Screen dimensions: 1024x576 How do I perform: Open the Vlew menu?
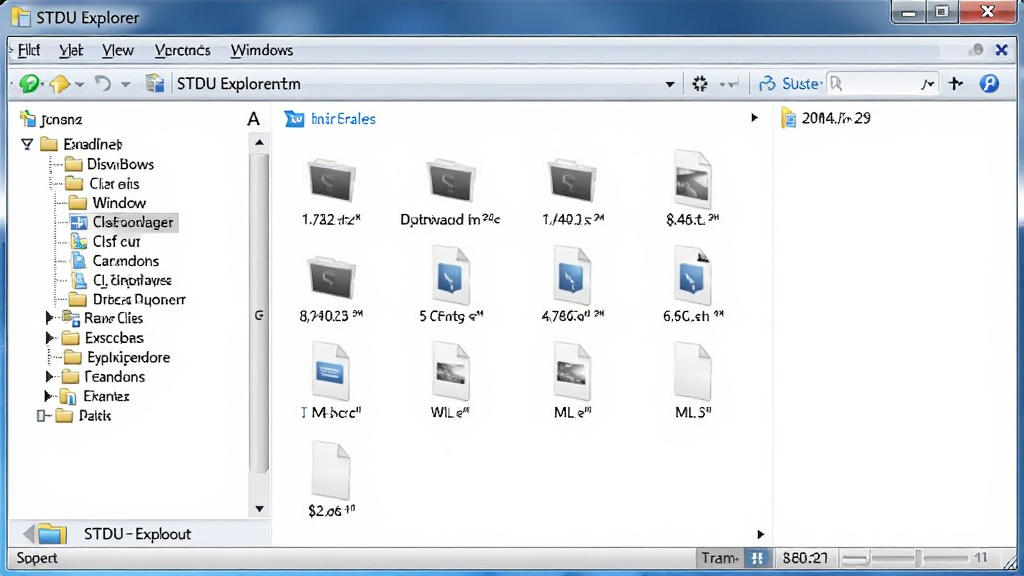[118, 50]
